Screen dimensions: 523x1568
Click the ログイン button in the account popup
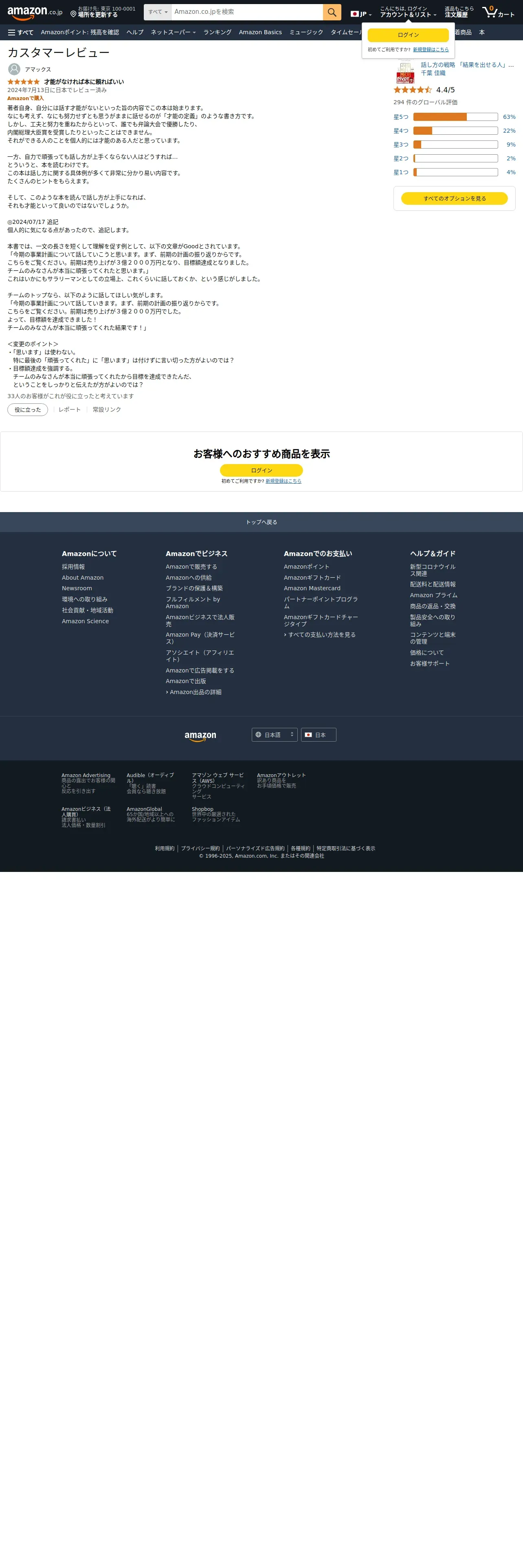pos(408,35)
